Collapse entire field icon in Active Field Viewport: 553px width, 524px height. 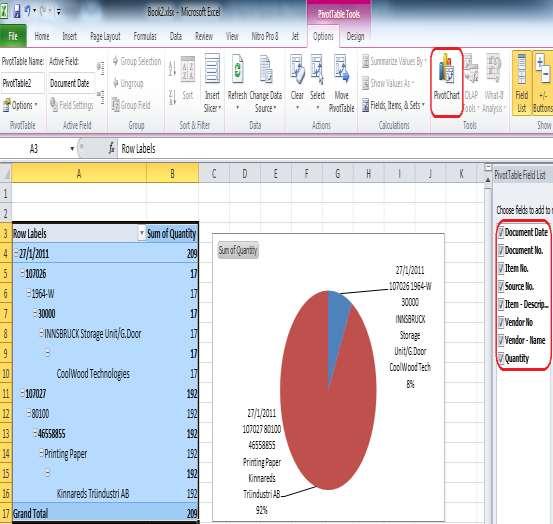click(x=101, y=97)
